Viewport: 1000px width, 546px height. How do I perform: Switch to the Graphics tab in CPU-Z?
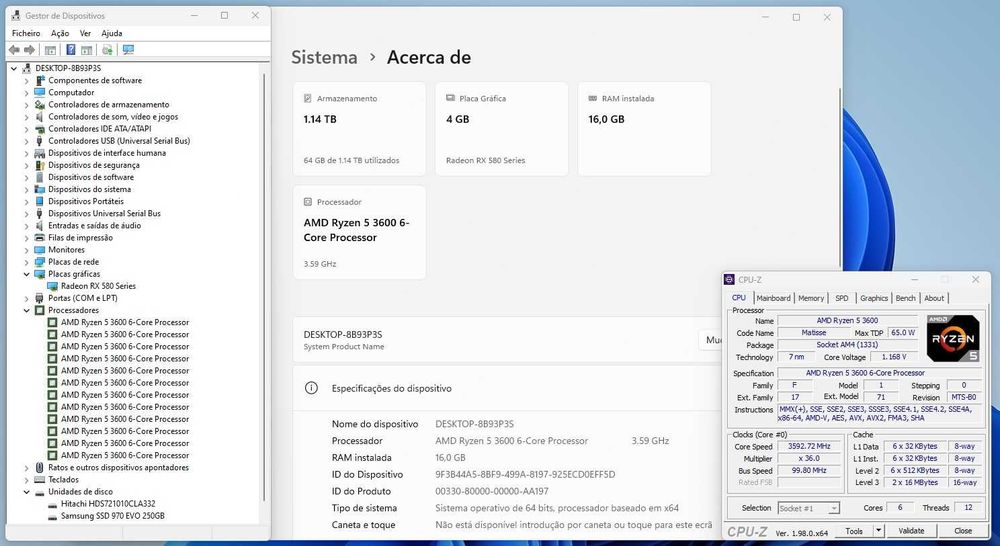click(x=874, y=298)
